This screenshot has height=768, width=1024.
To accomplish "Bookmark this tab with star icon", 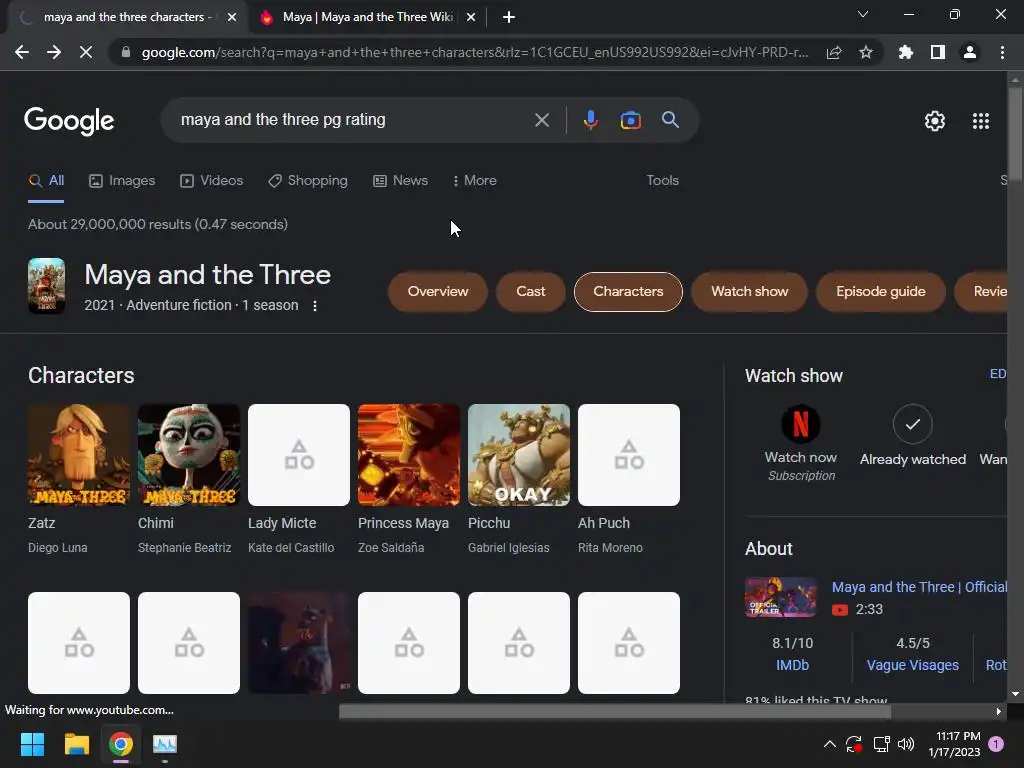I will [x=866, y=52].
